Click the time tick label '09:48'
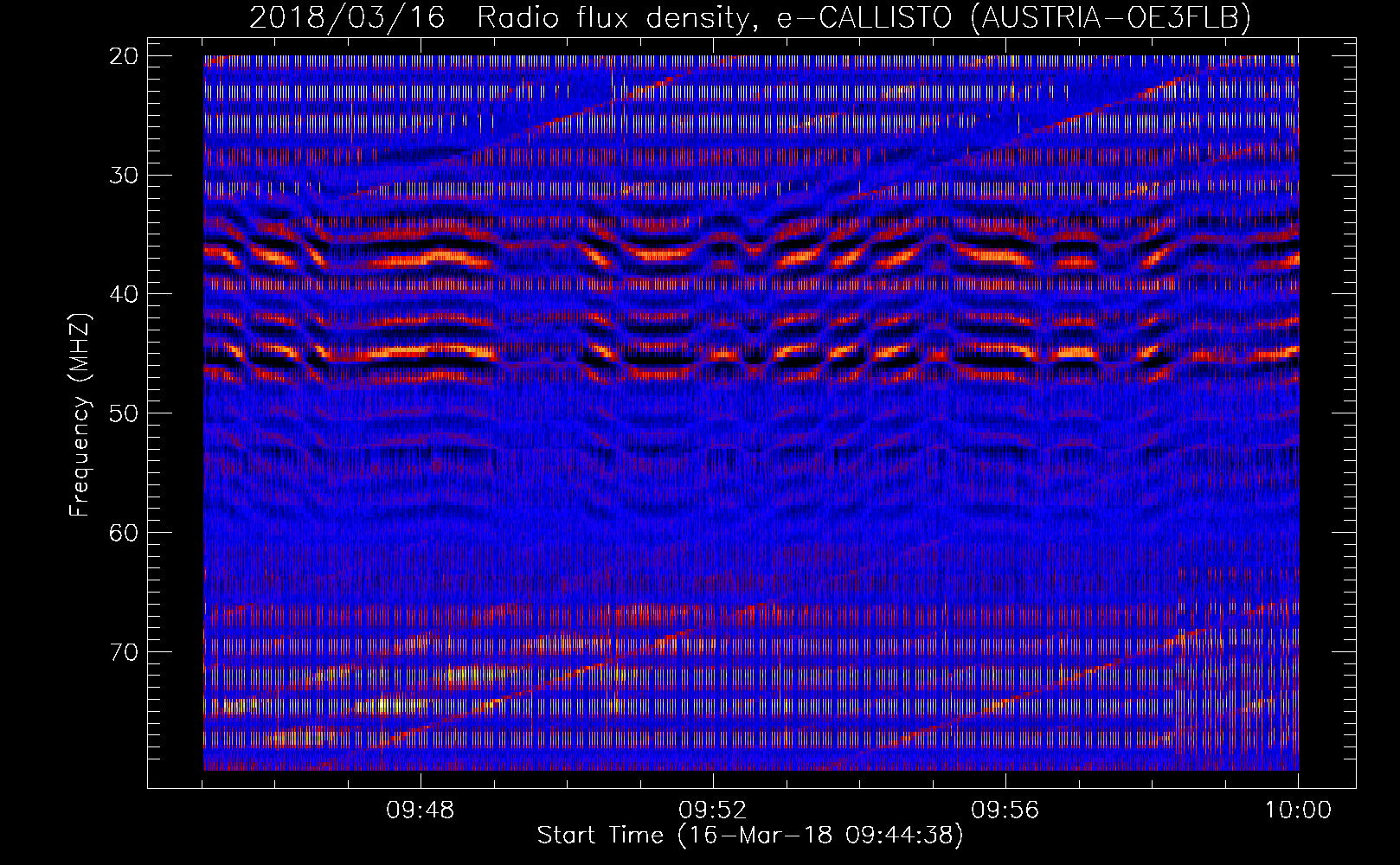This screenshot has height=865, width=1400. (x=421, y=811)
